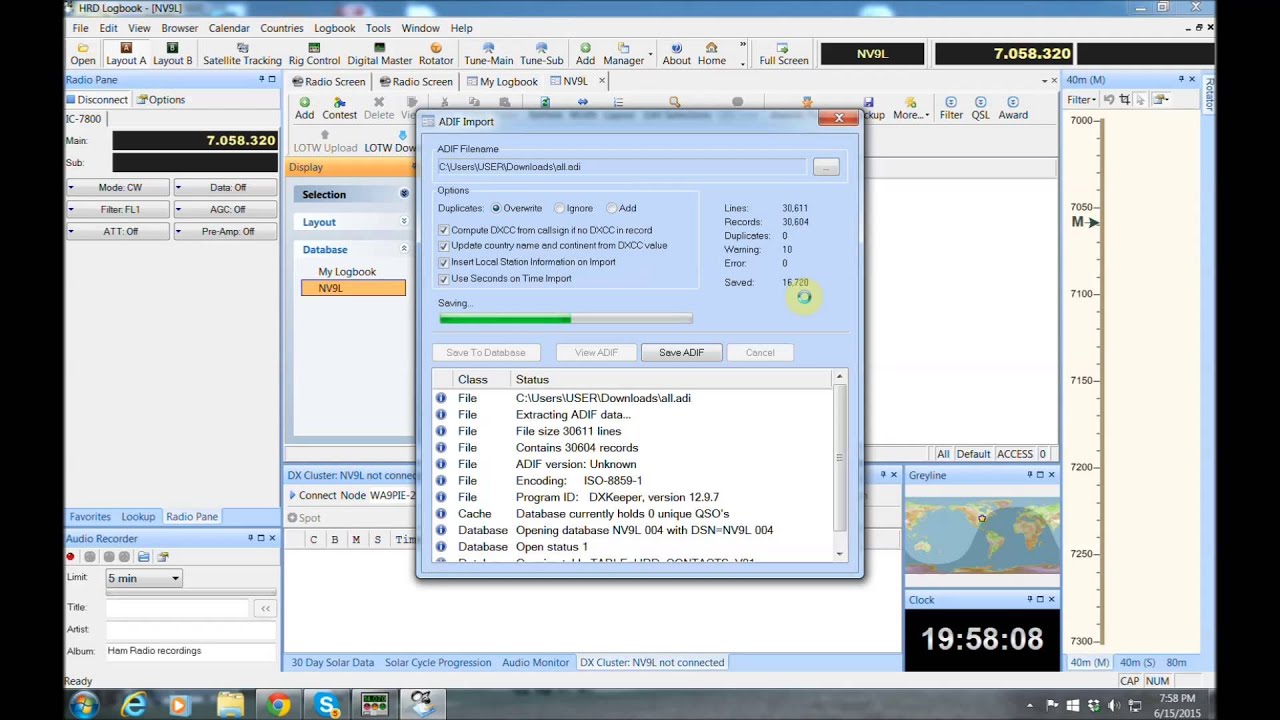Add a logbook entry with green Add icon

pyautogui.click(x=304, y=108)
